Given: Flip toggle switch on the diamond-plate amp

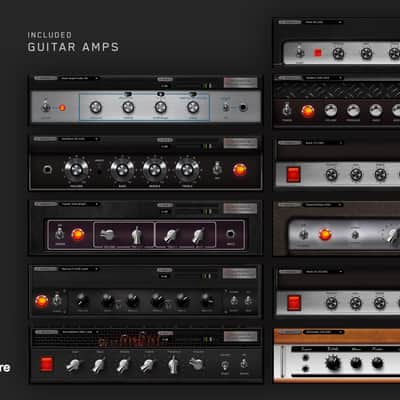Looking at the screenshot, I should pyautogui.click(x=286, y=110).
